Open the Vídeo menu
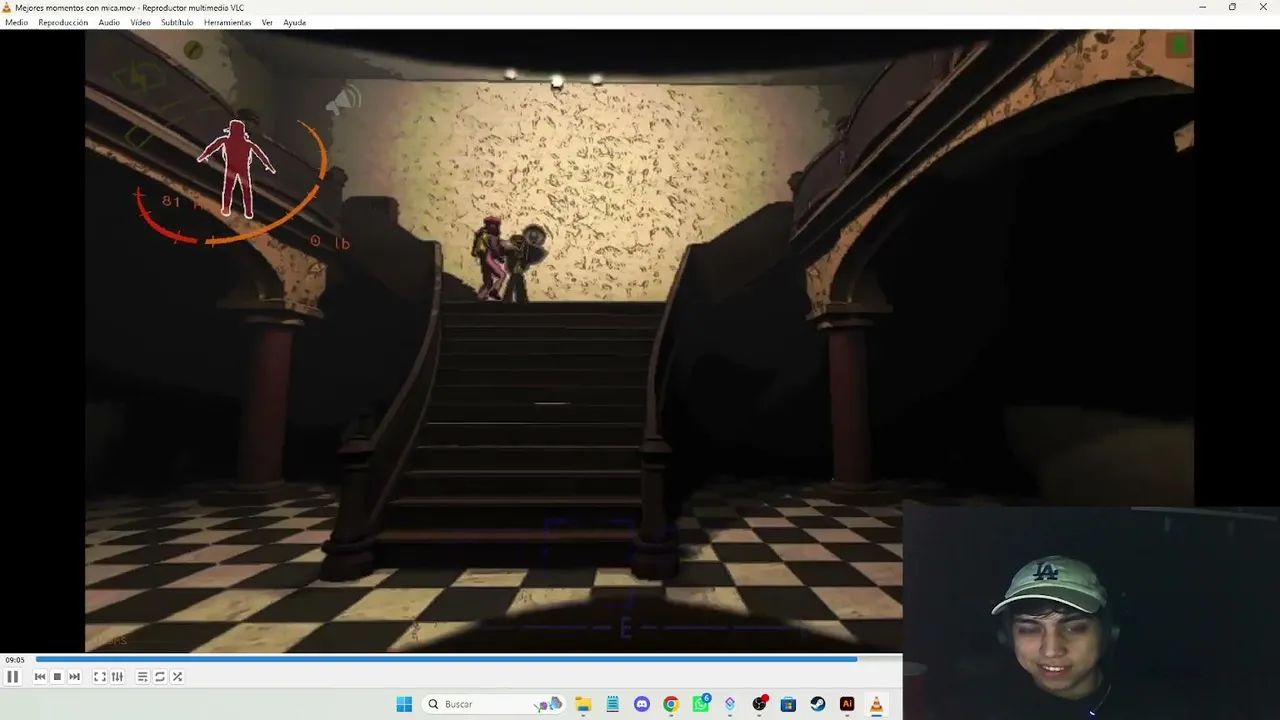 pos(141,22)
